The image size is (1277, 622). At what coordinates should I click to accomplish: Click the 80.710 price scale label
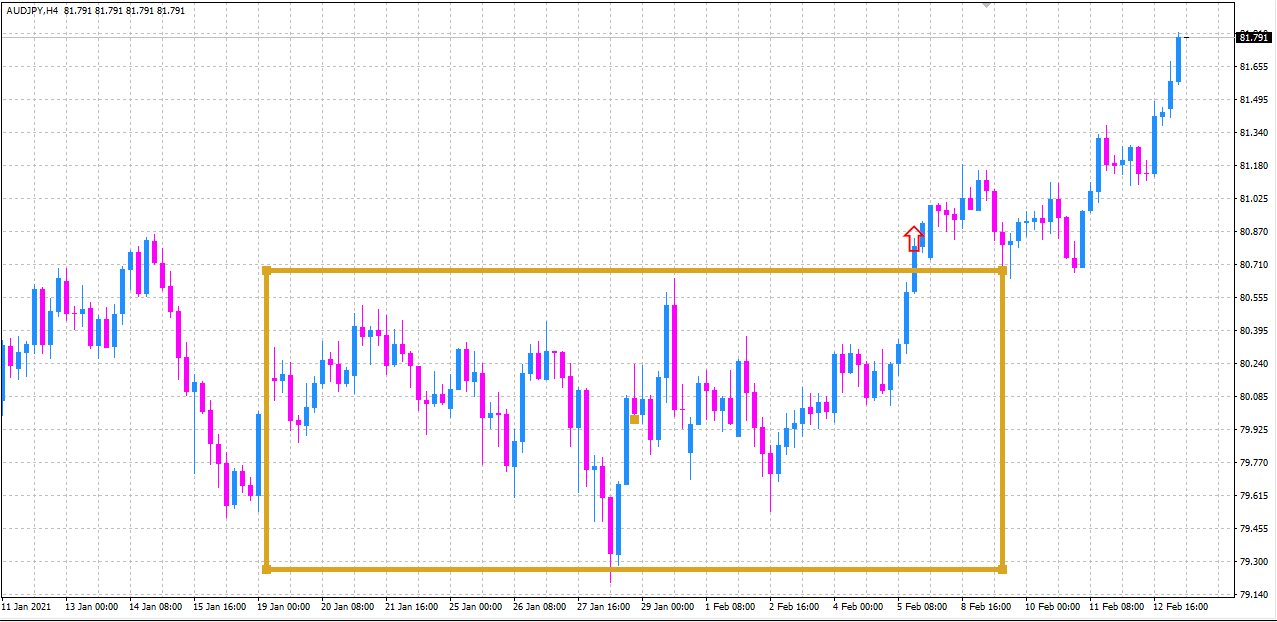(1253, 265)
